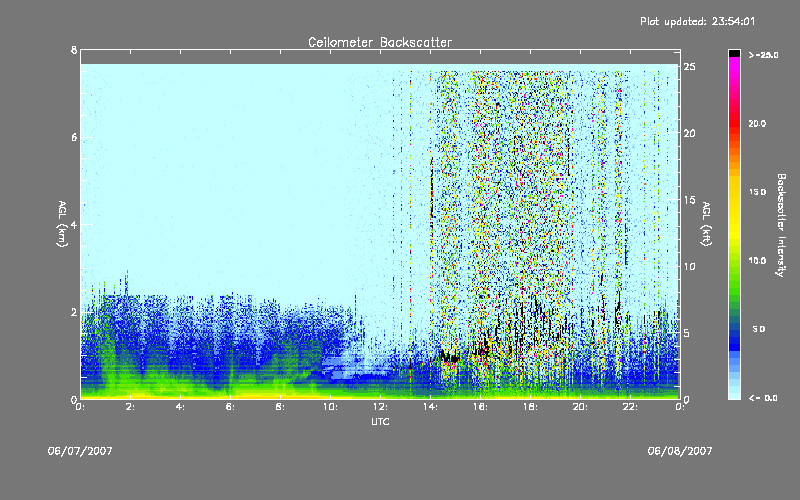This screenshot has height=500, width=800.
Task: Click the "5.0" color bar value
Action: (759, 329)
